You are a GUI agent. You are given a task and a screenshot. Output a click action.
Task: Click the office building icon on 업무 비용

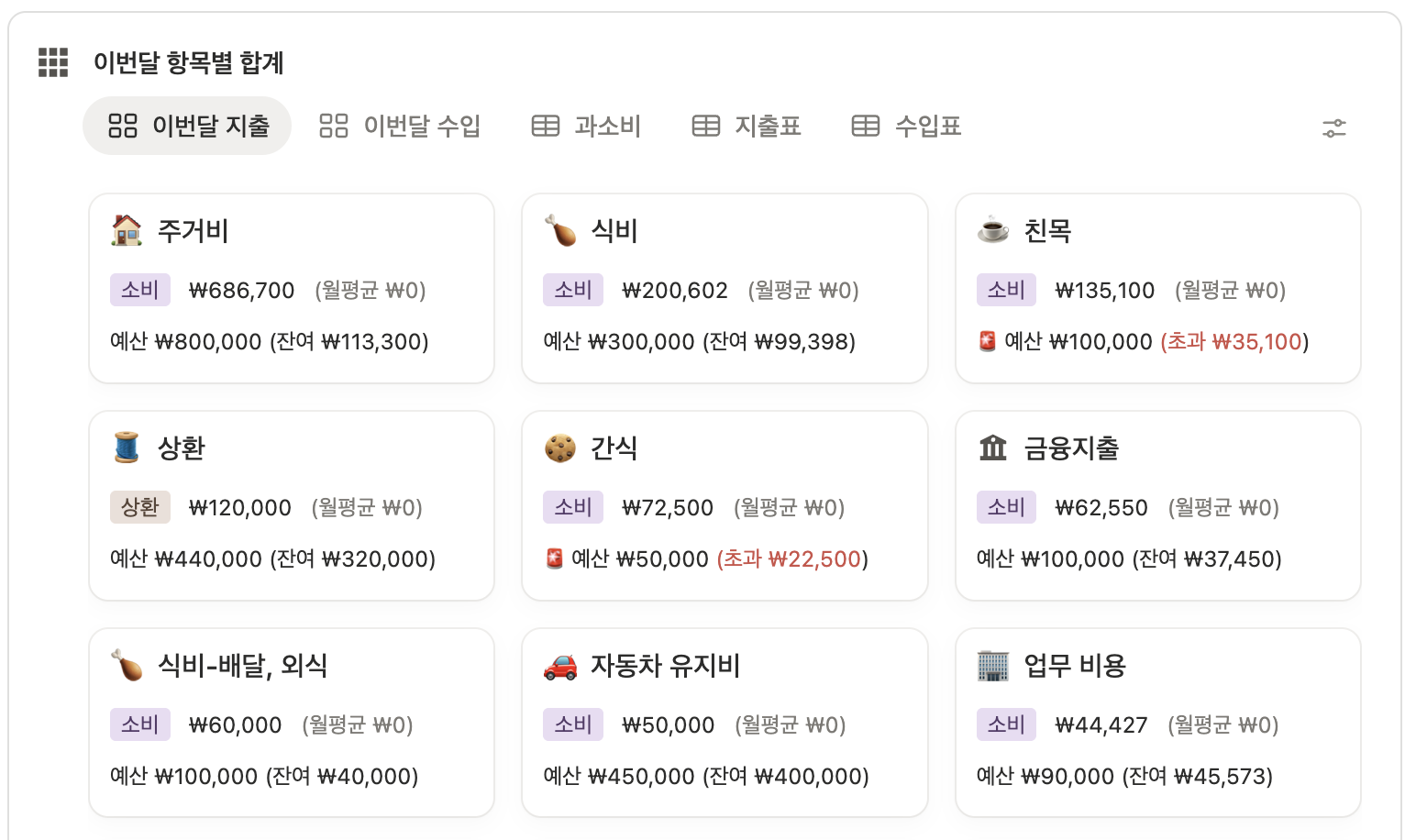(x=992, y=666)
